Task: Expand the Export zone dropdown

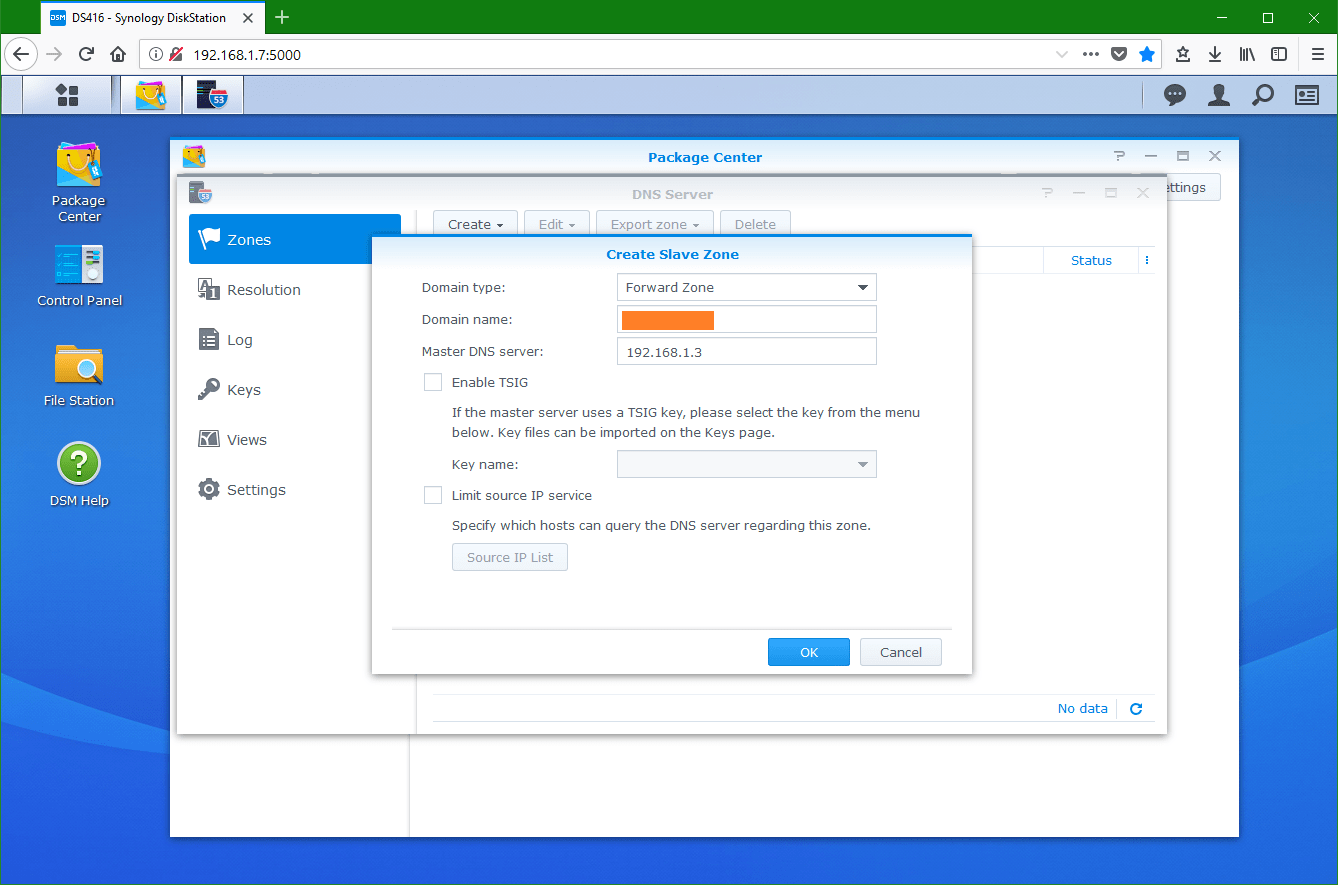Action: point(655,224)
